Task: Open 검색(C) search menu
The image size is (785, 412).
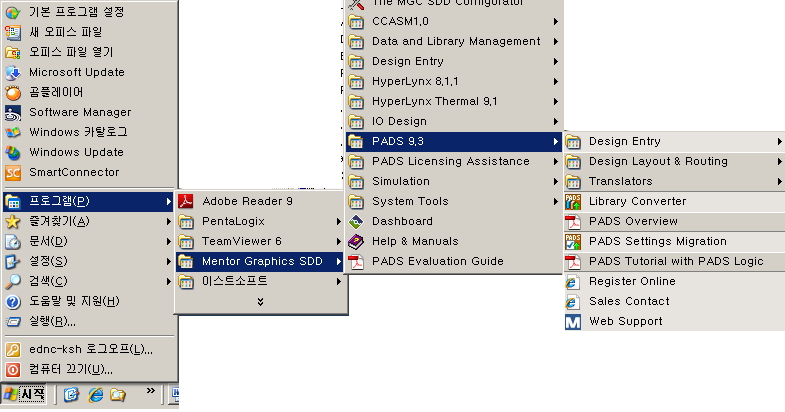Action: click(90, 281)
